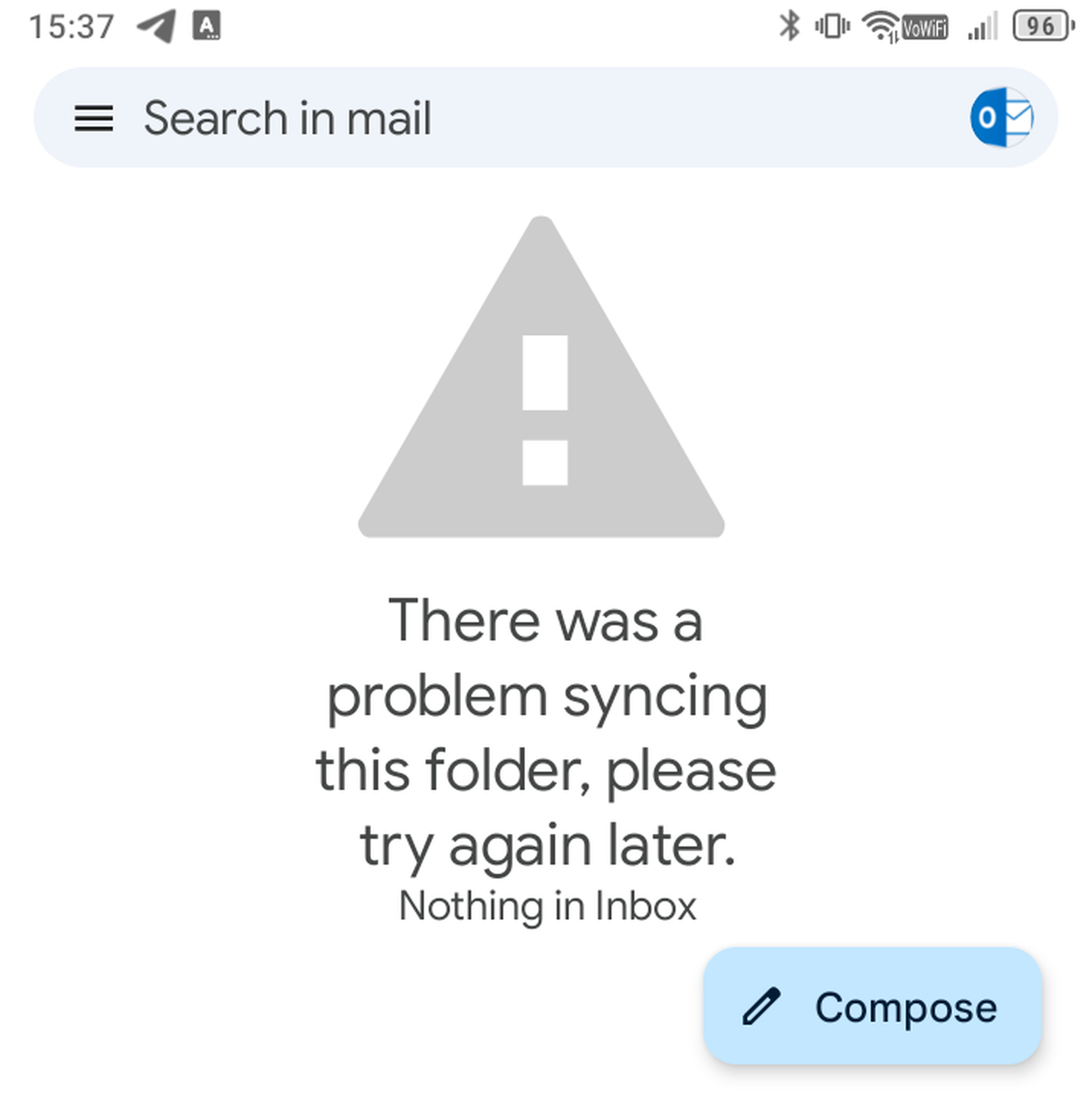Tap the Wi-Fi signal status icon
This screenshot has height=1098, width=1092.
(880, 26)
